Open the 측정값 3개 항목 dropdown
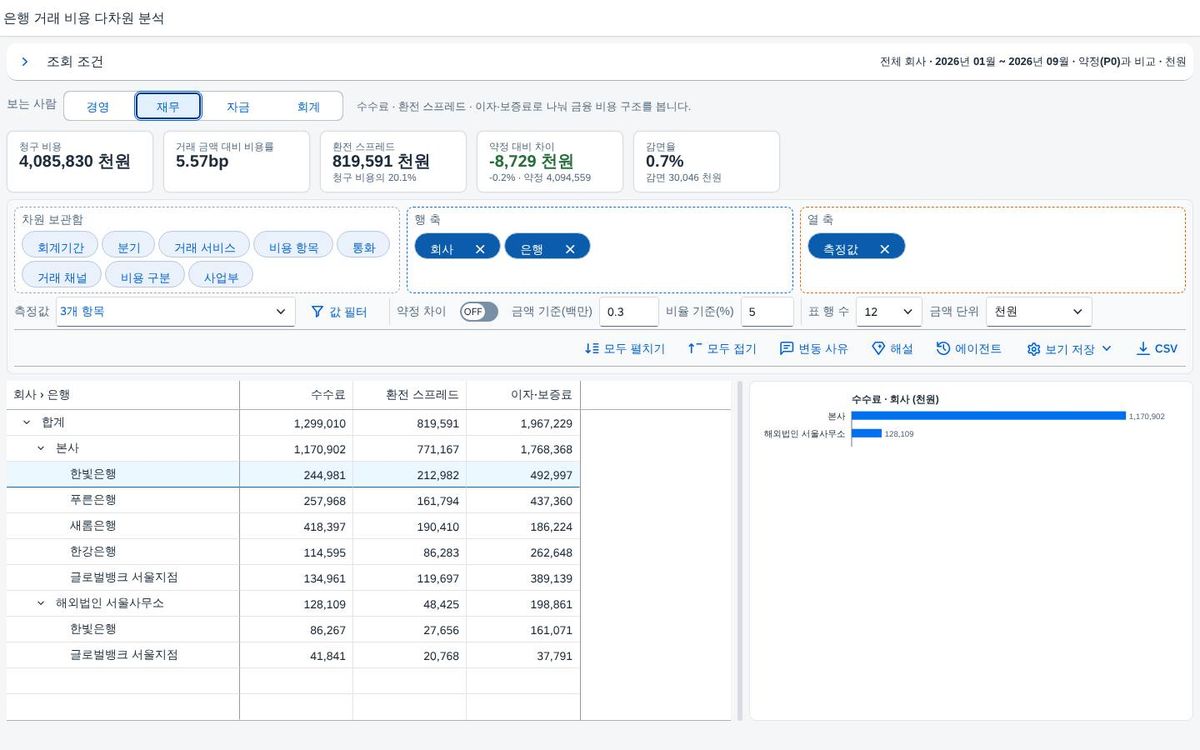The width and height of the screenshot is (1200, 750). [175, 312]
